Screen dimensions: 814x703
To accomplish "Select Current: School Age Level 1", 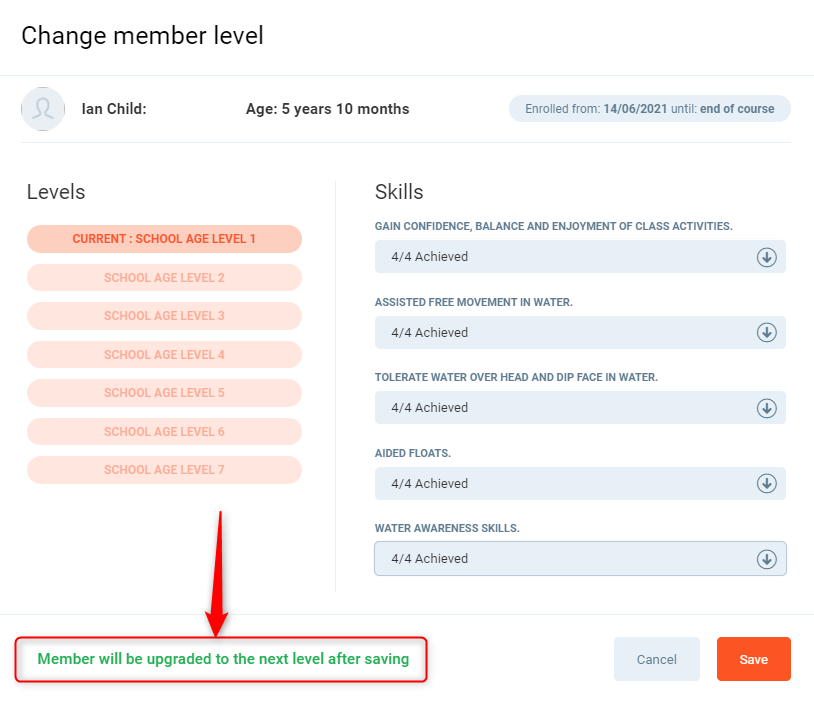I will [164, 239].
